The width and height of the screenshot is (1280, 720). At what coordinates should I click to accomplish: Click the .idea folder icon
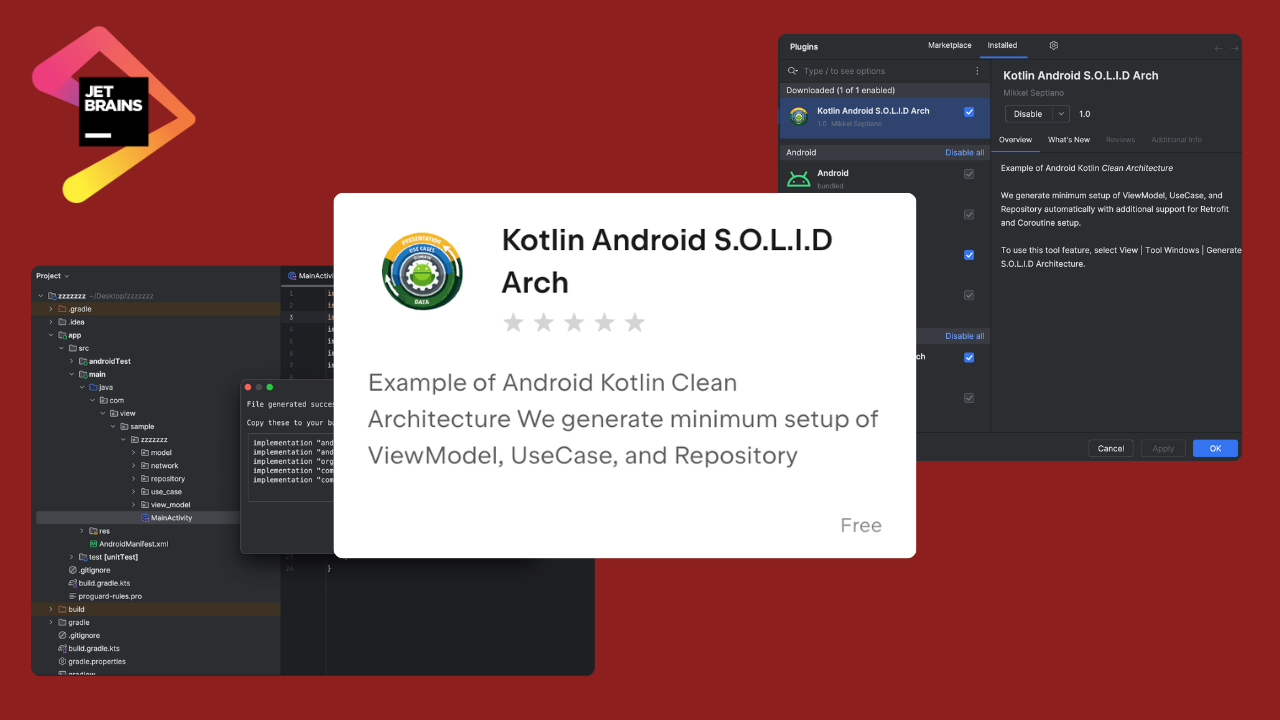(62, 322)
